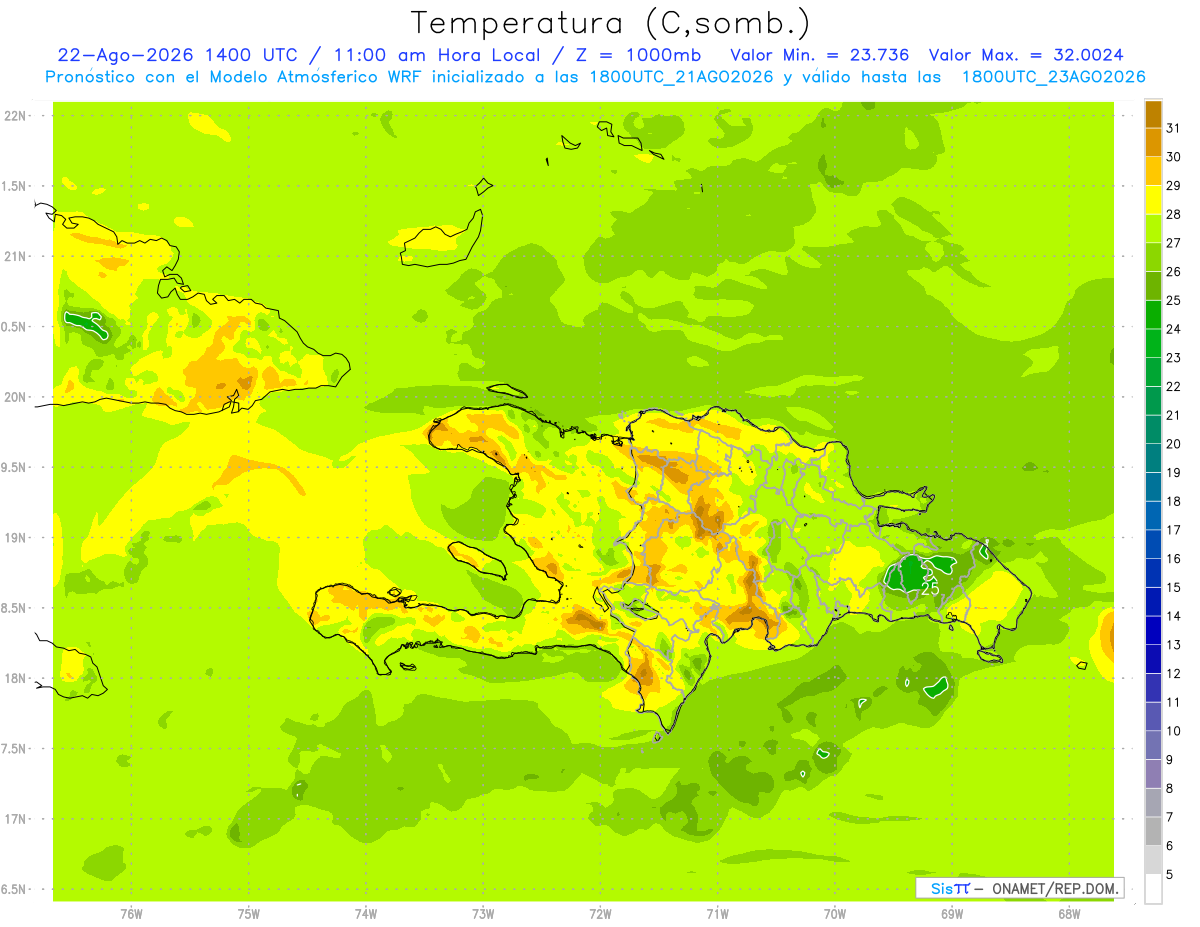The width and height of the screenshot is (1200, 927).
Task: Click the "24" value on color scale
Action: pyautogui.click(x=1174, y=329)
